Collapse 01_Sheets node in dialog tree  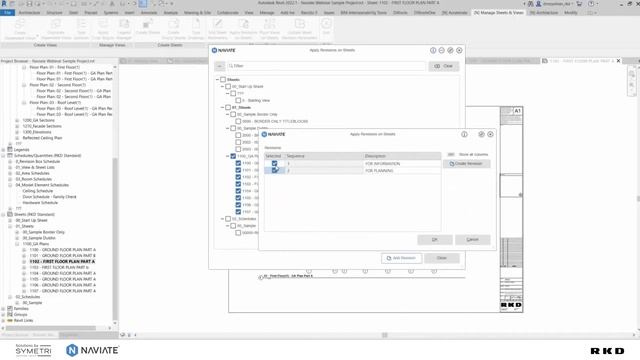coord(222,107)
